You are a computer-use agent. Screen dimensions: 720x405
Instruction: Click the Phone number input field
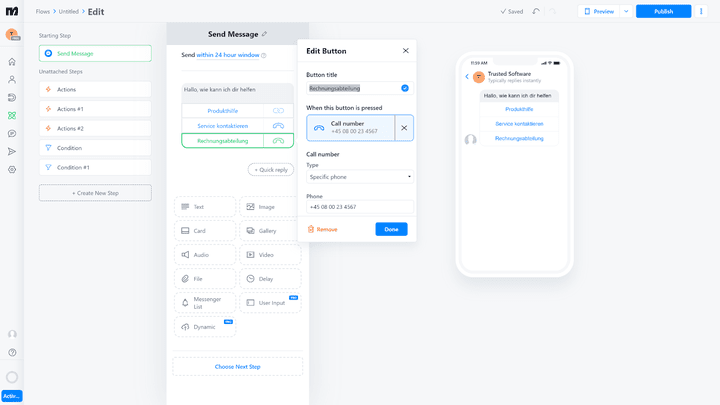(x=360, y=207)
